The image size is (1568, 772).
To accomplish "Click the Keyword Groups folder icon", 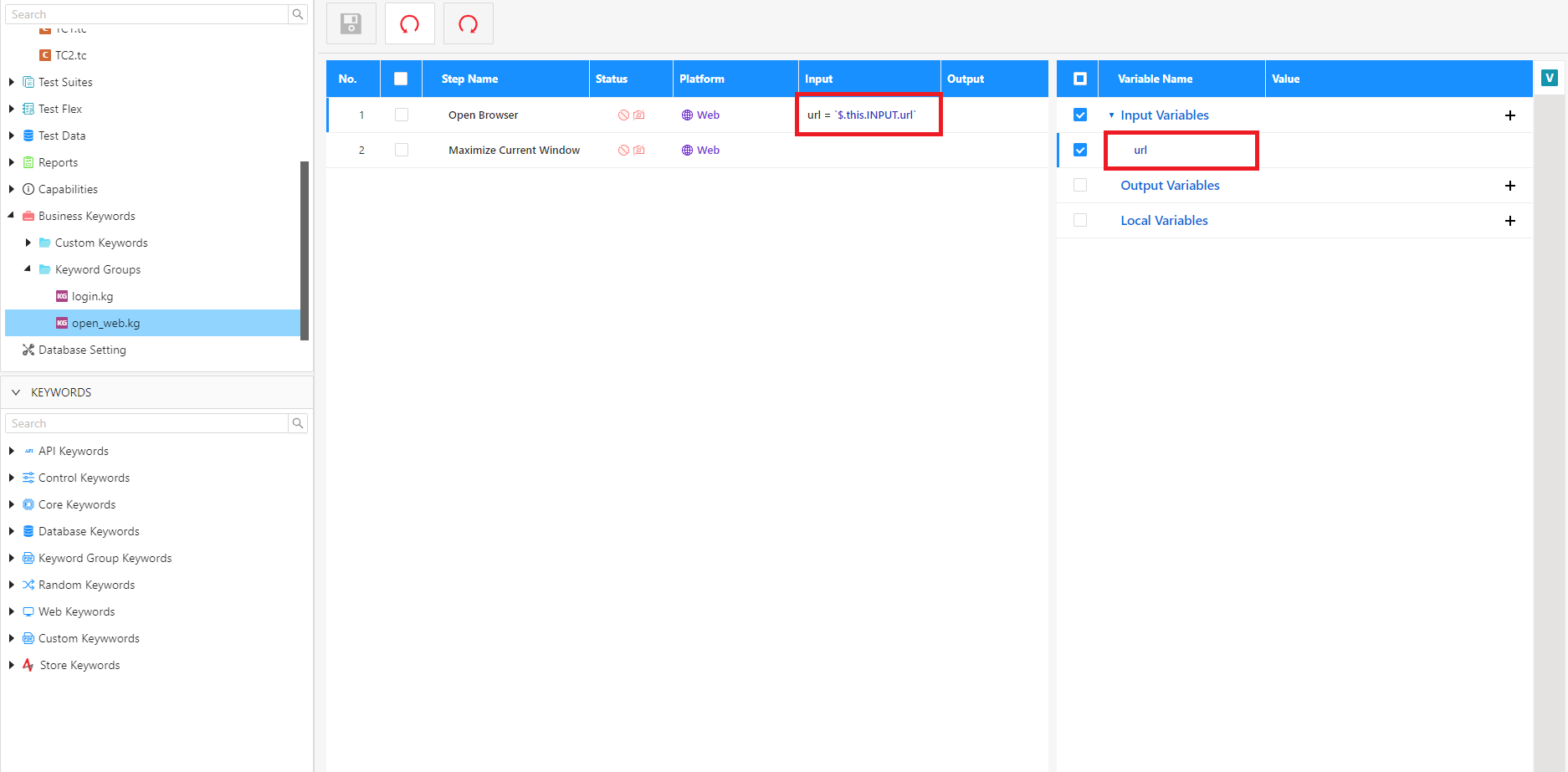I will (x=45, y=269).
